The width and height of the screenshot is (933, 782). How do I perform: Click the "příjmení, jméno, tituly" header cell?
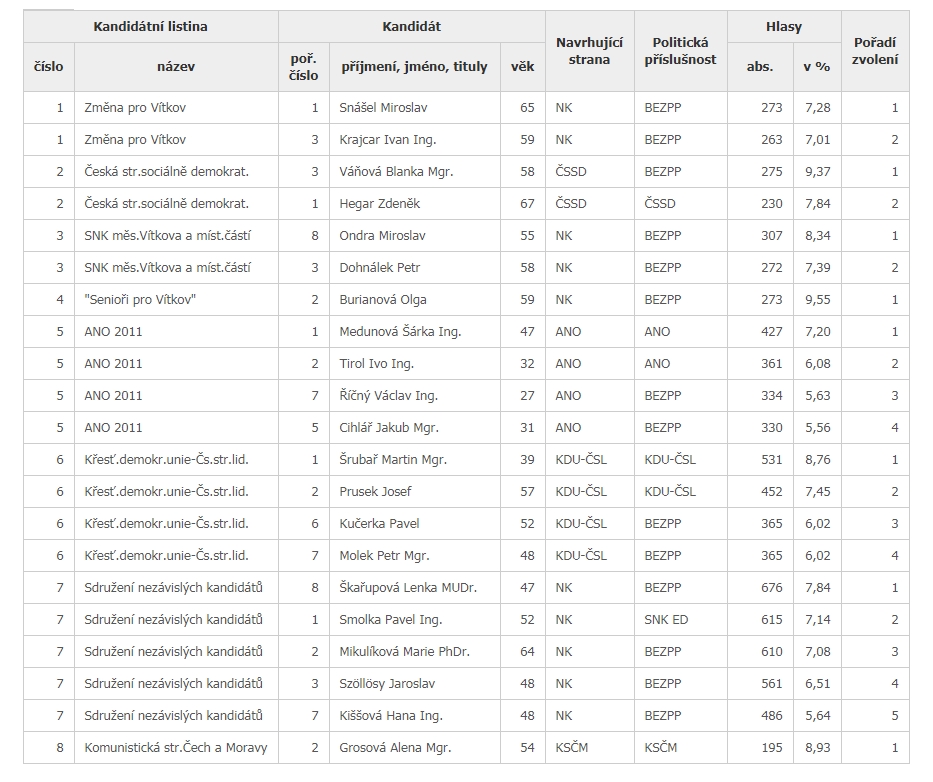414,67
